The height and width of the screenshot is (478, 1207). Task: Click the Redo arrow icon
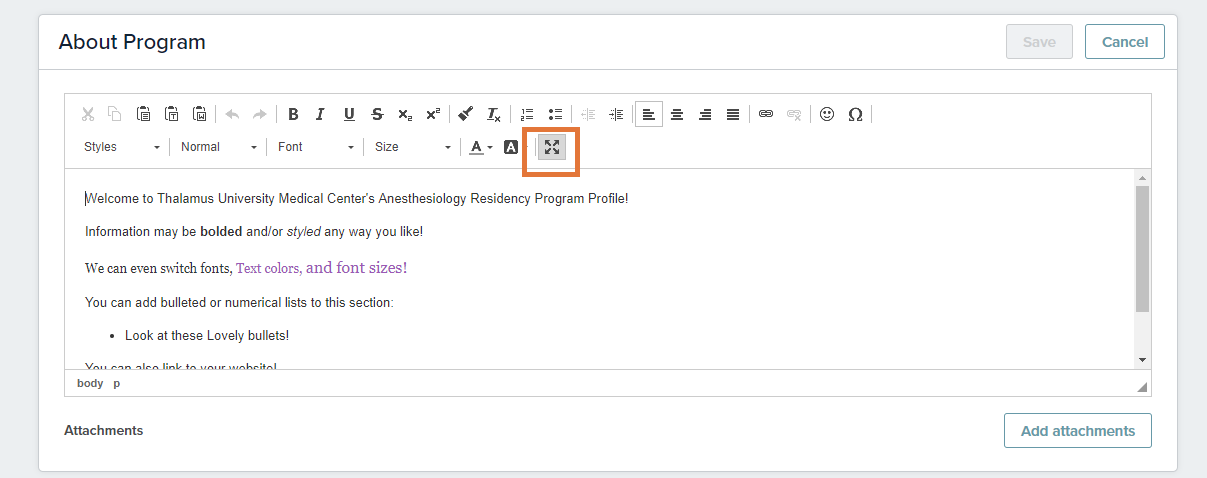coord(259,114)
